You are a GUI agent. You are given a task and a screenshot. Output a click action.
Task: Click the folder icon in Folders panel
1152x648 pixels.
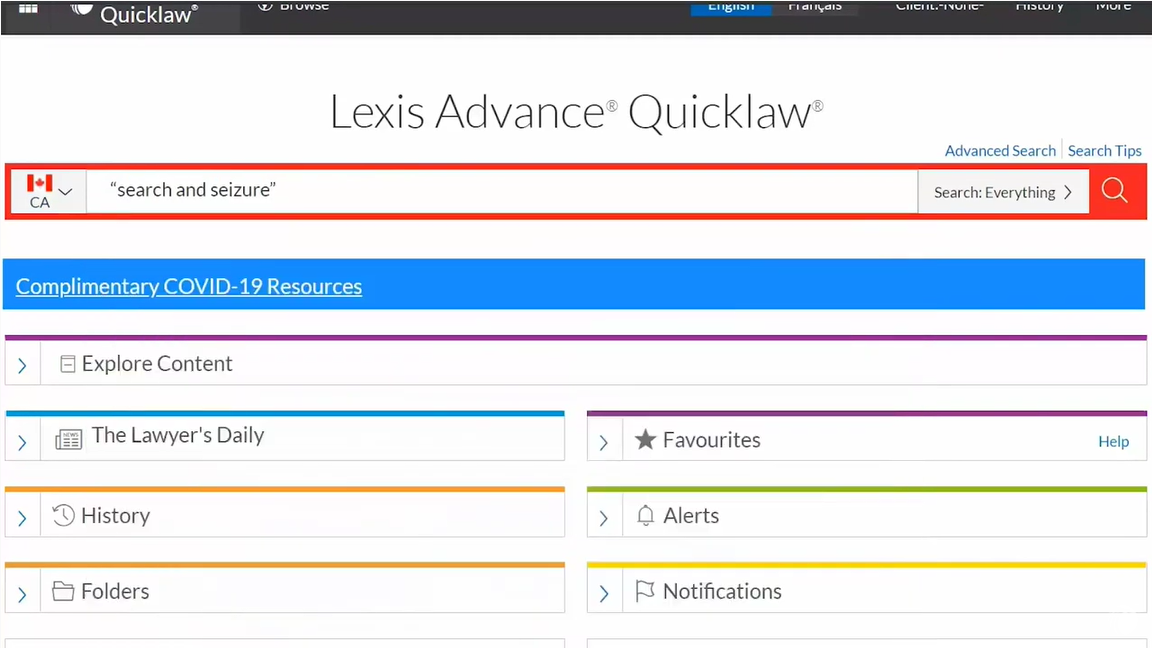64,592
